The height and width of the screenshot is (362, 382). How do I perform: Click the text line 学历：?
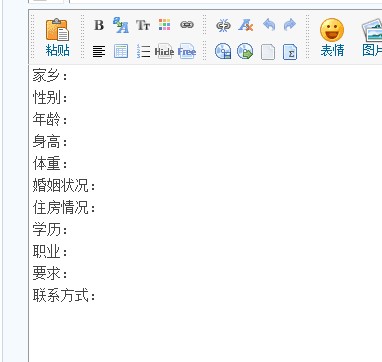point(50,230)
